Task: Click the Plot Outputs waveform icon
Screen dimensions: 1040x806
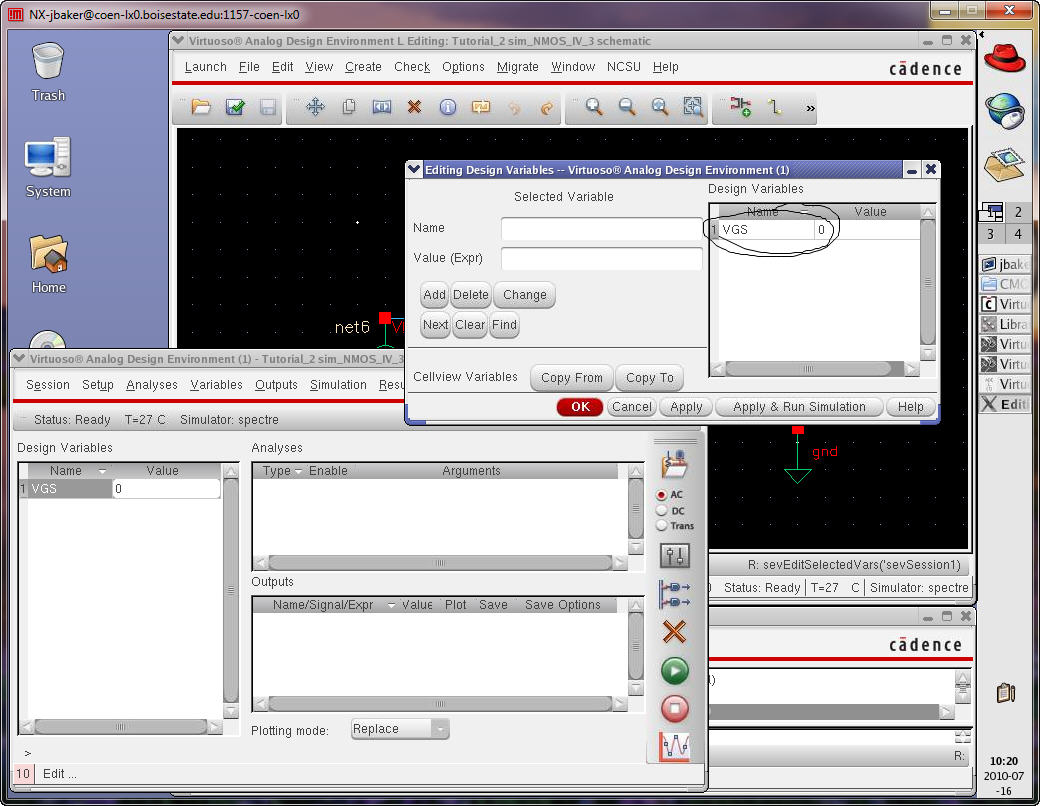Action: (x=675, y=747)
